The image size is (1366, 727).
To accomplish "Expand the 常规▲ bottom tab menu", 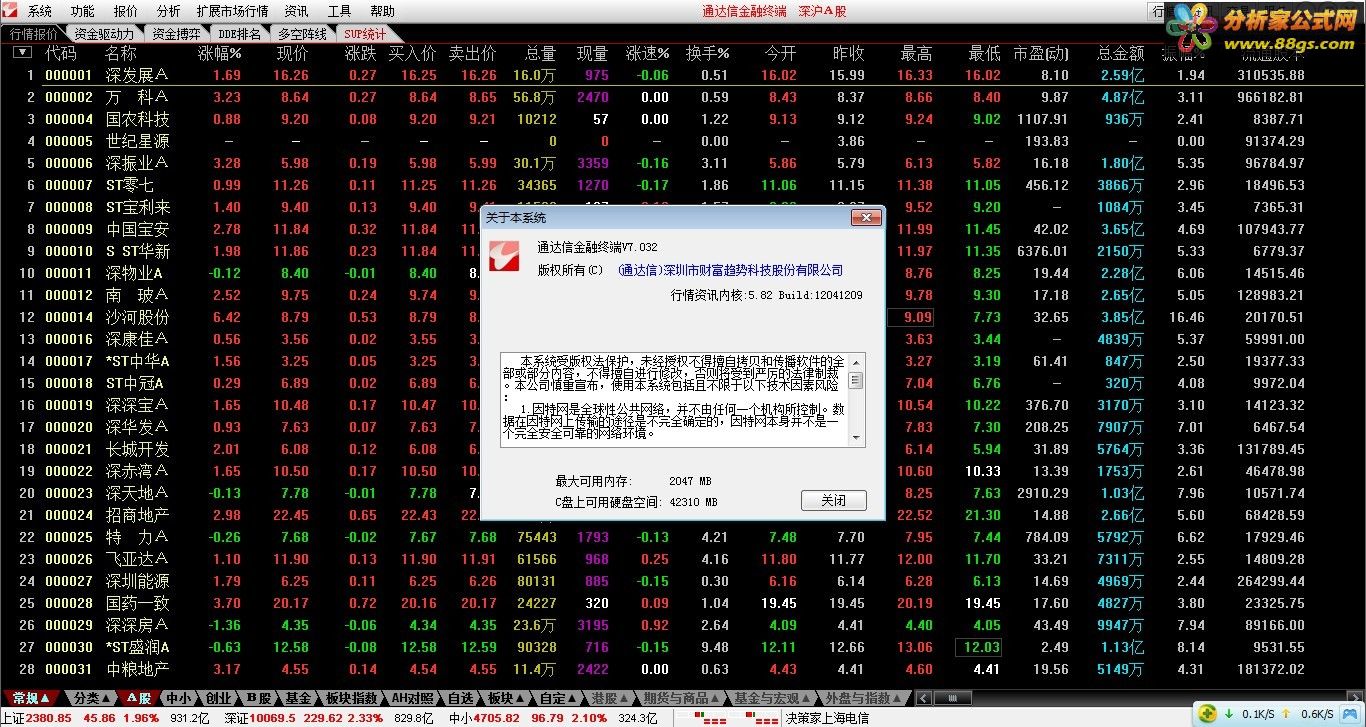I will [x=31, y=698].
